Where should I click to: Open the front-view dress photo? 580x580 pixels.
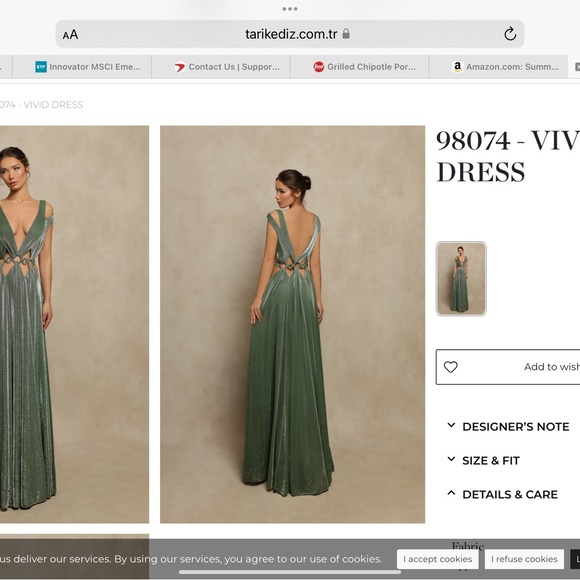click(74, 324)
